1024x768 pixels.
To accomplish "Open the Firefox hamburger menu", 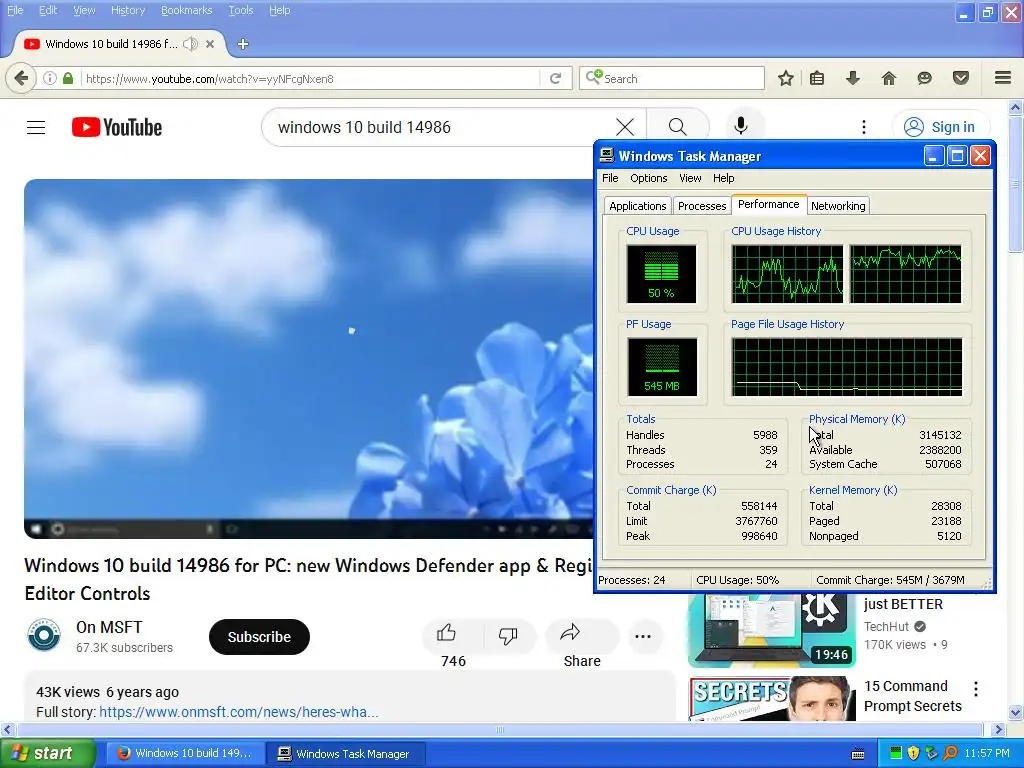I will point(1003,78).
